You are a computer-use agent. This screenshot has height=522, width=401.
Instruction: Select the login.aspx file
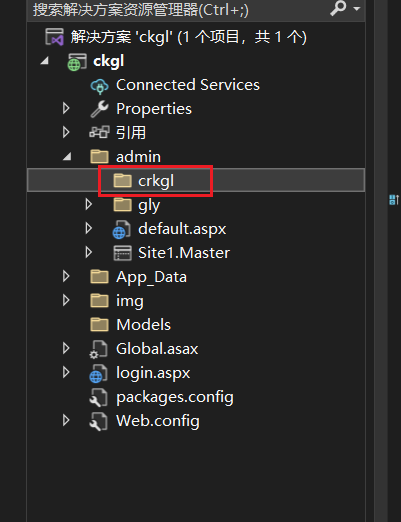pos(153,373)
